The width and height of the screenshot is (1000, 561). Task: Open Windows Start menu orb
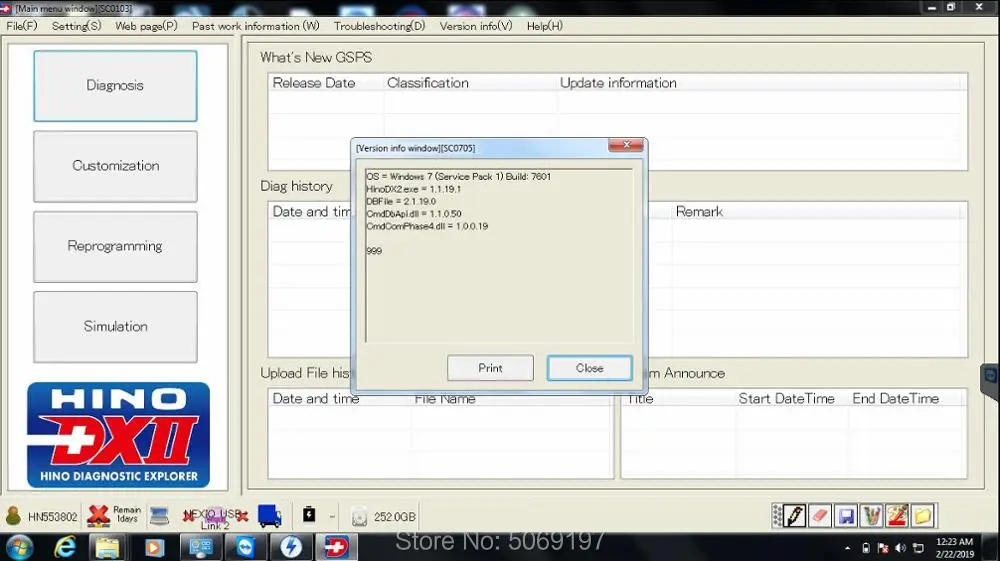[x=19, y=548]
